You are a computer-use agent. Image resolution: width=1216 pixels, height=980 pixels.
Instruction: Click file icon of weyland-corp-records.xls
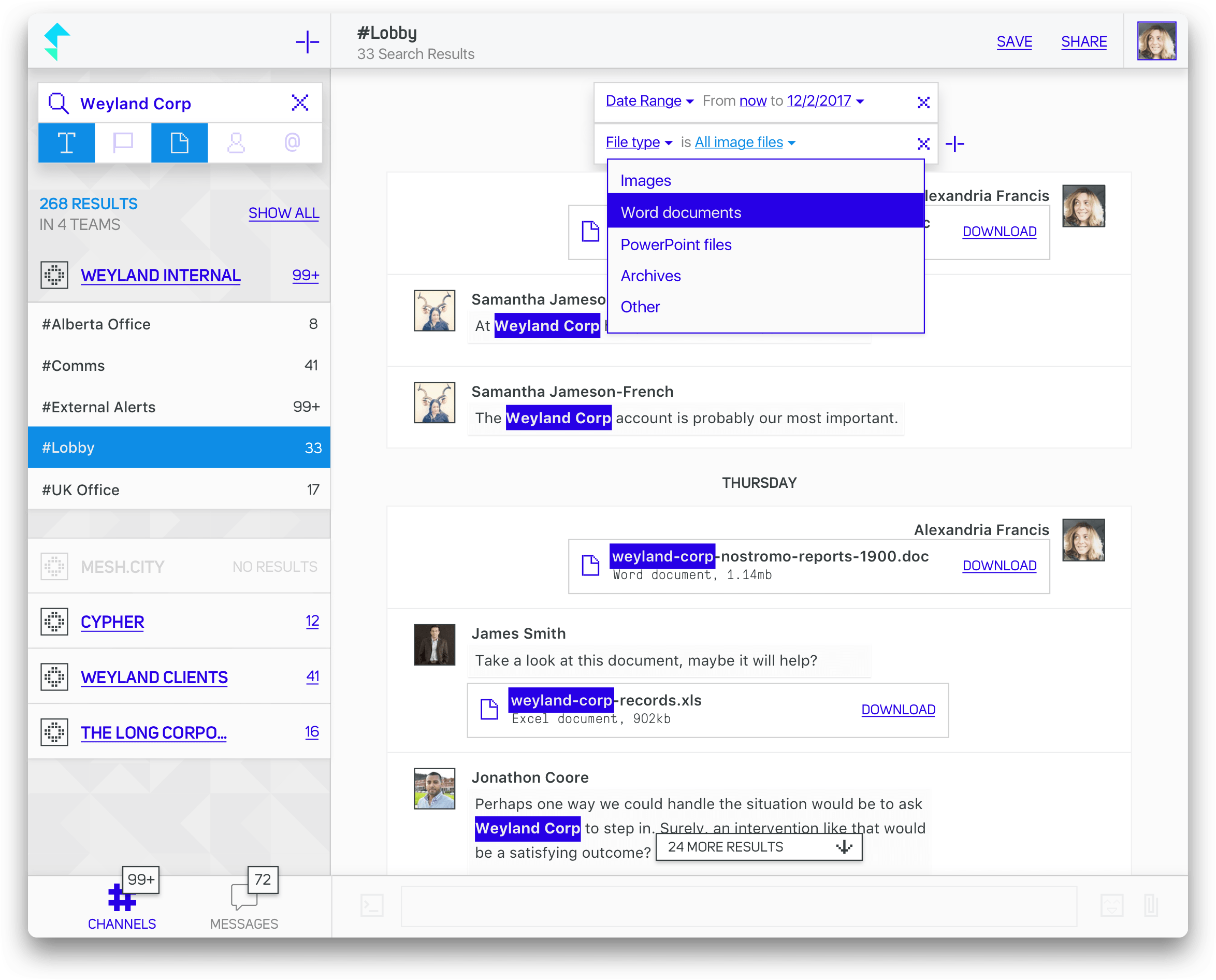(489, 709)
